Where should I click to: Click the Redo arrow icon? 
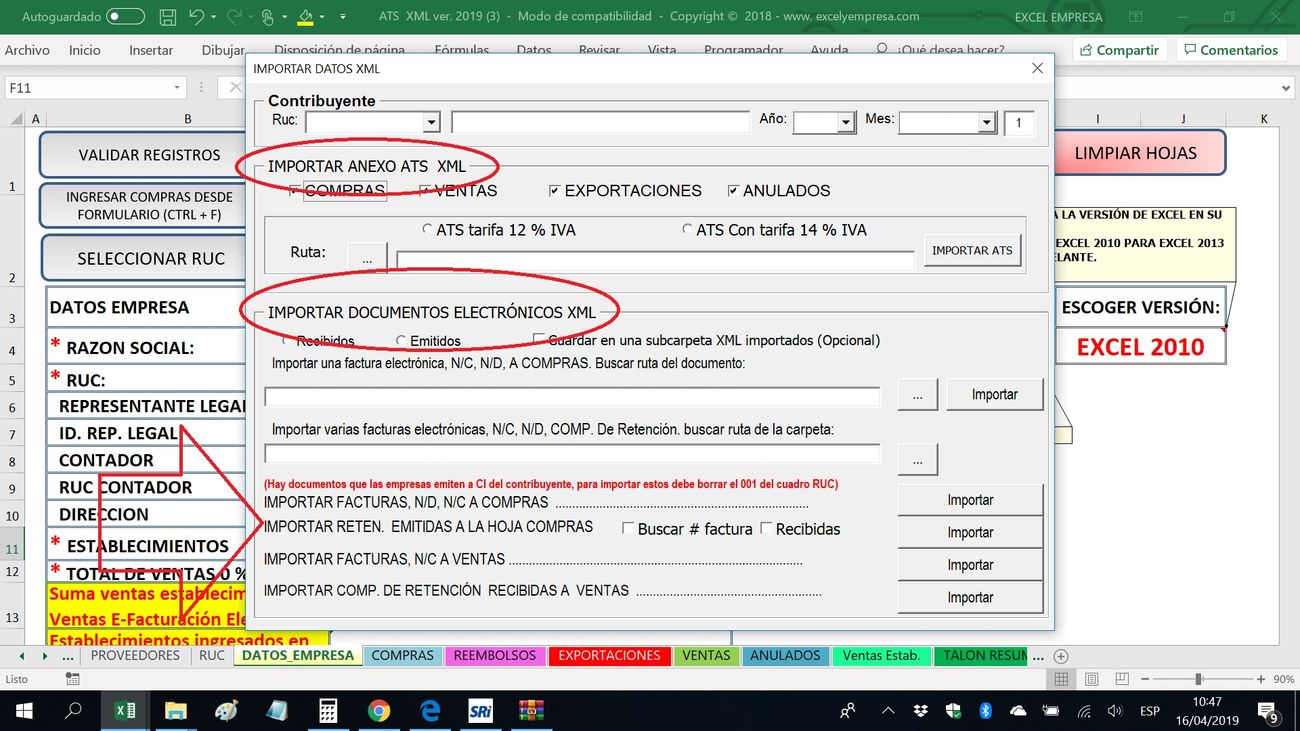(x=232, y=17)
